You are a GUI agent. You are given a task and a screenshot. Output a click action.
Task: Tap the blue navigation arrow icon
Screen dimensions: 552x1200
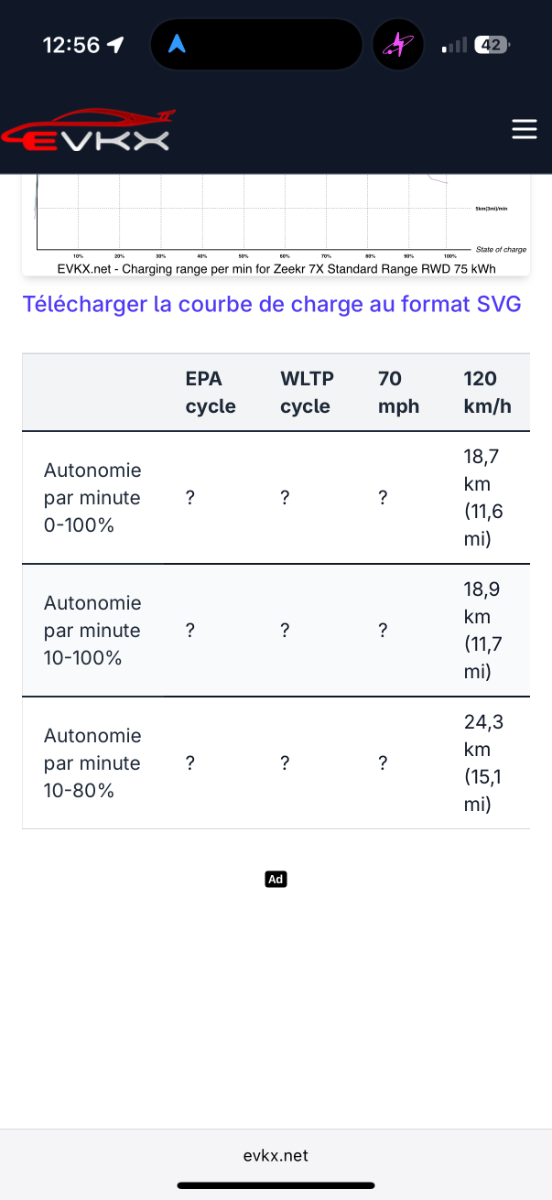click(178, 45)
